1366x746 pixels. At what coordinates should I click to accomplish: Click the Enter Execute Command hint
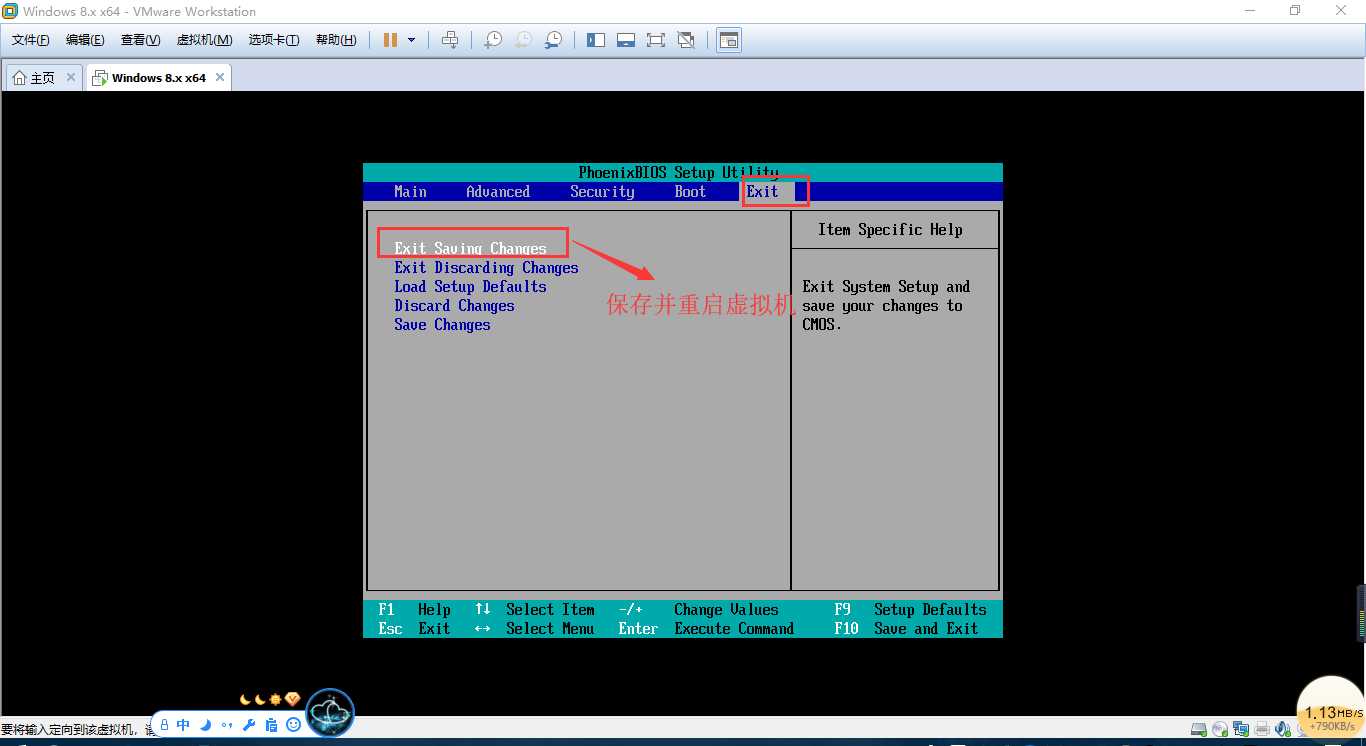[x=706, y=628]
